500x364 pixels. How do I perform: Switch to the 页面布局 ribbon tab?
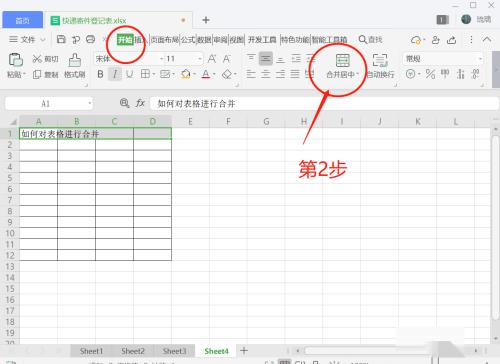(165, 40)
